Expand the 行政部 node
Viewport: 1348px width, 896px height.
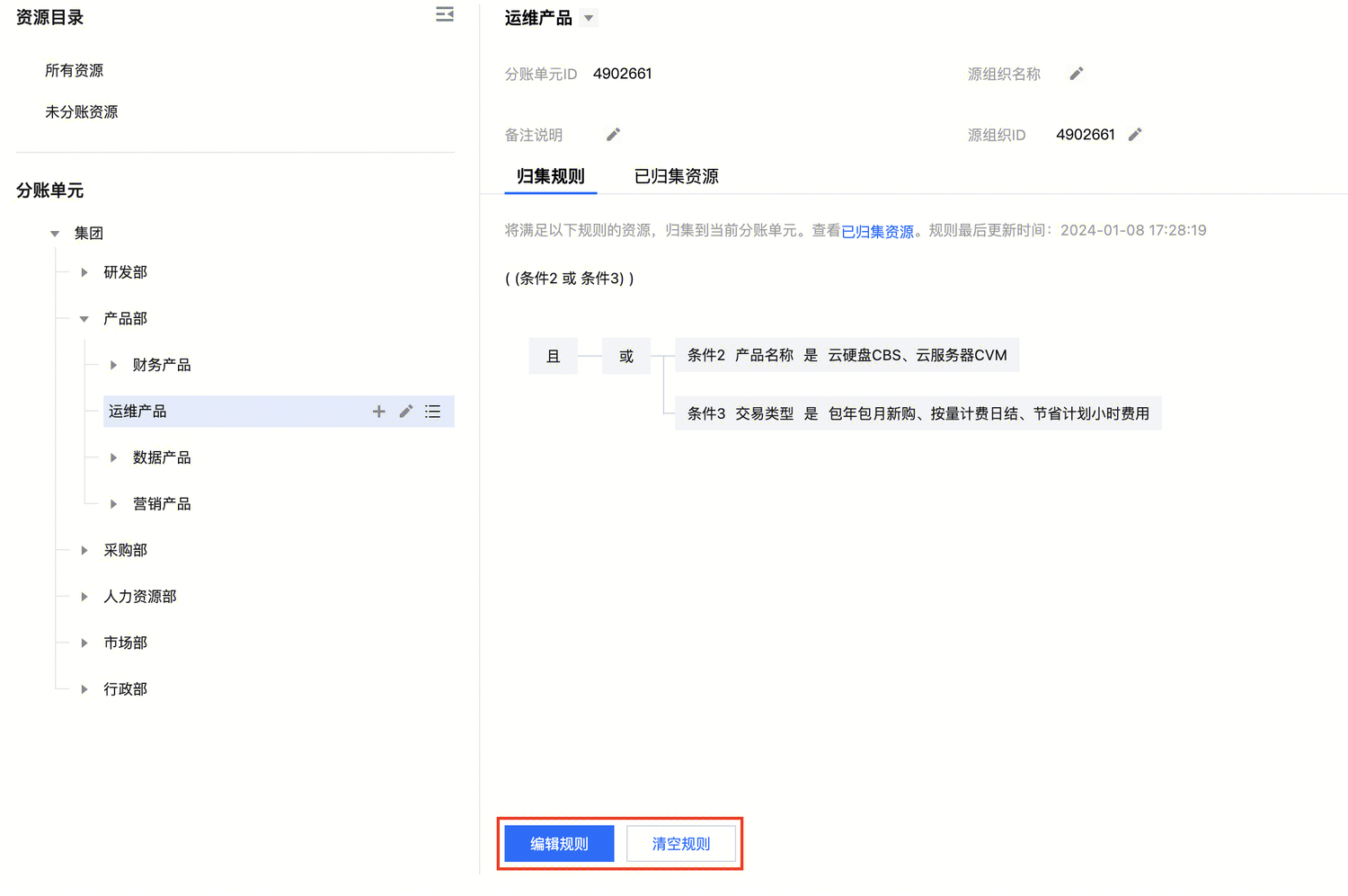click(x=84, y=689)
